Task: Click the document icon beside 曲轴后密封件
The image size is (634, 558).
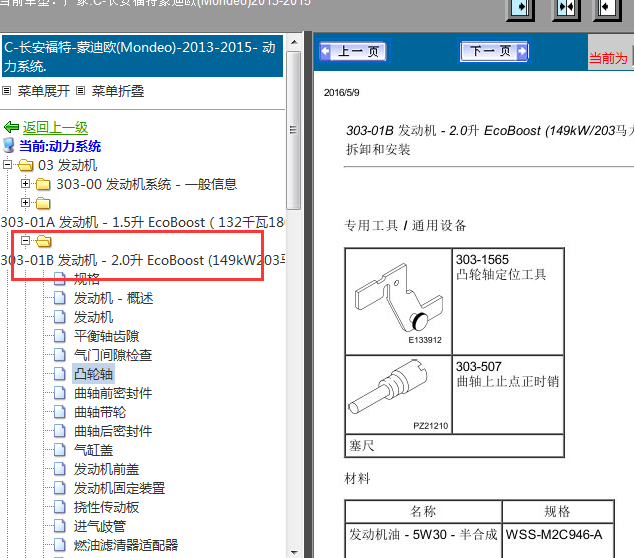Action: [60, 431]
